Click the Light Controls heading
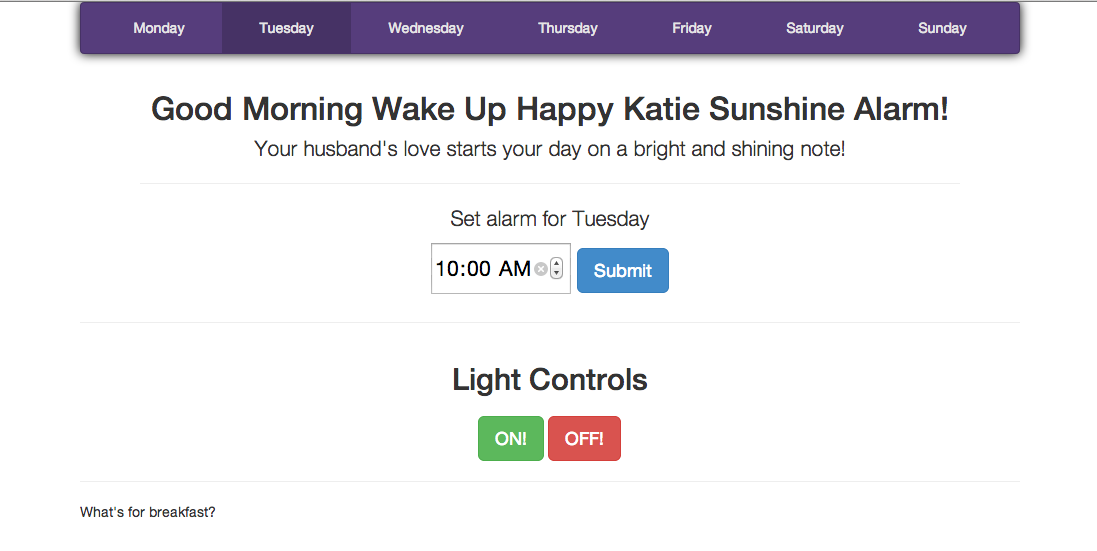The height and width of the screenshot is (551, 1097). tap(550, 380)
